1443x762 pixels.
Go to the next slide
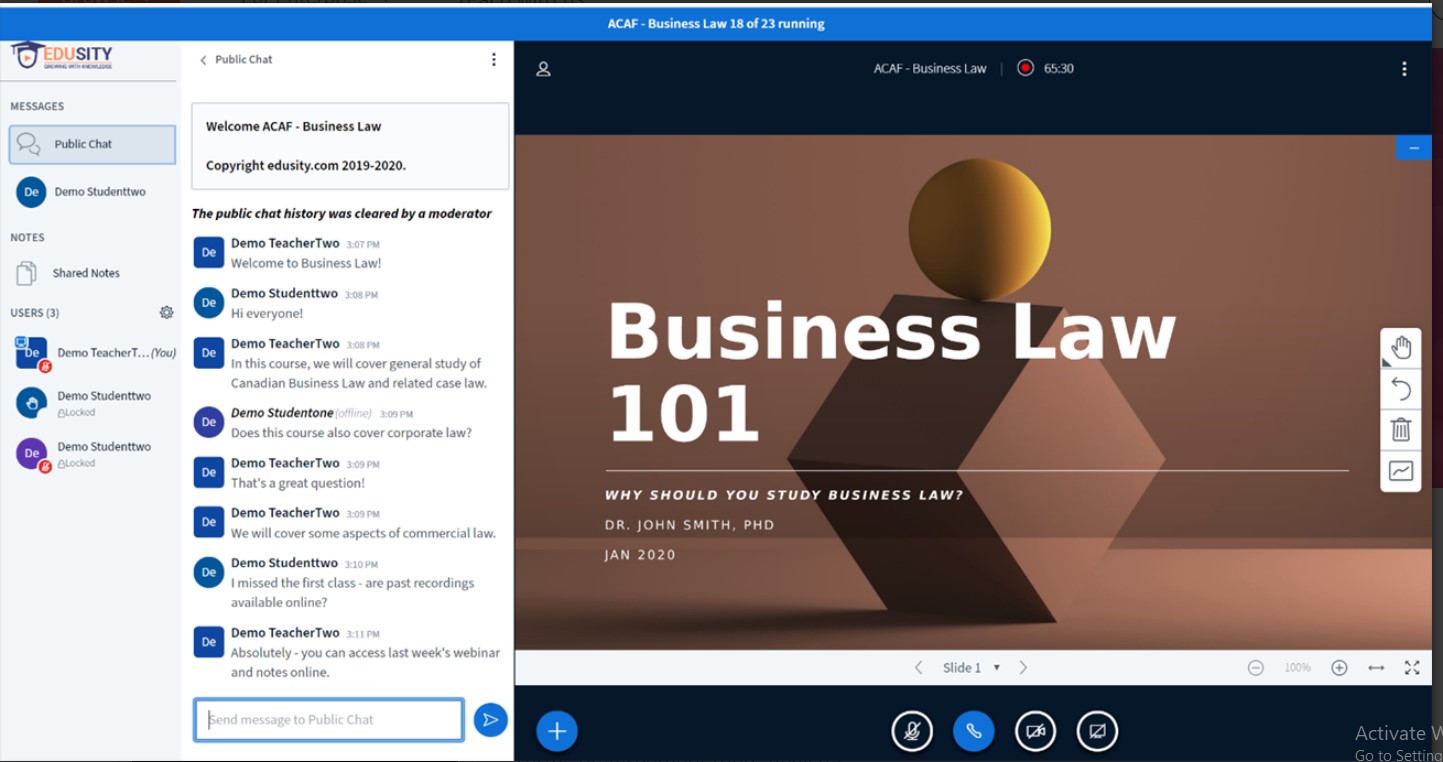coord(1023,668)
